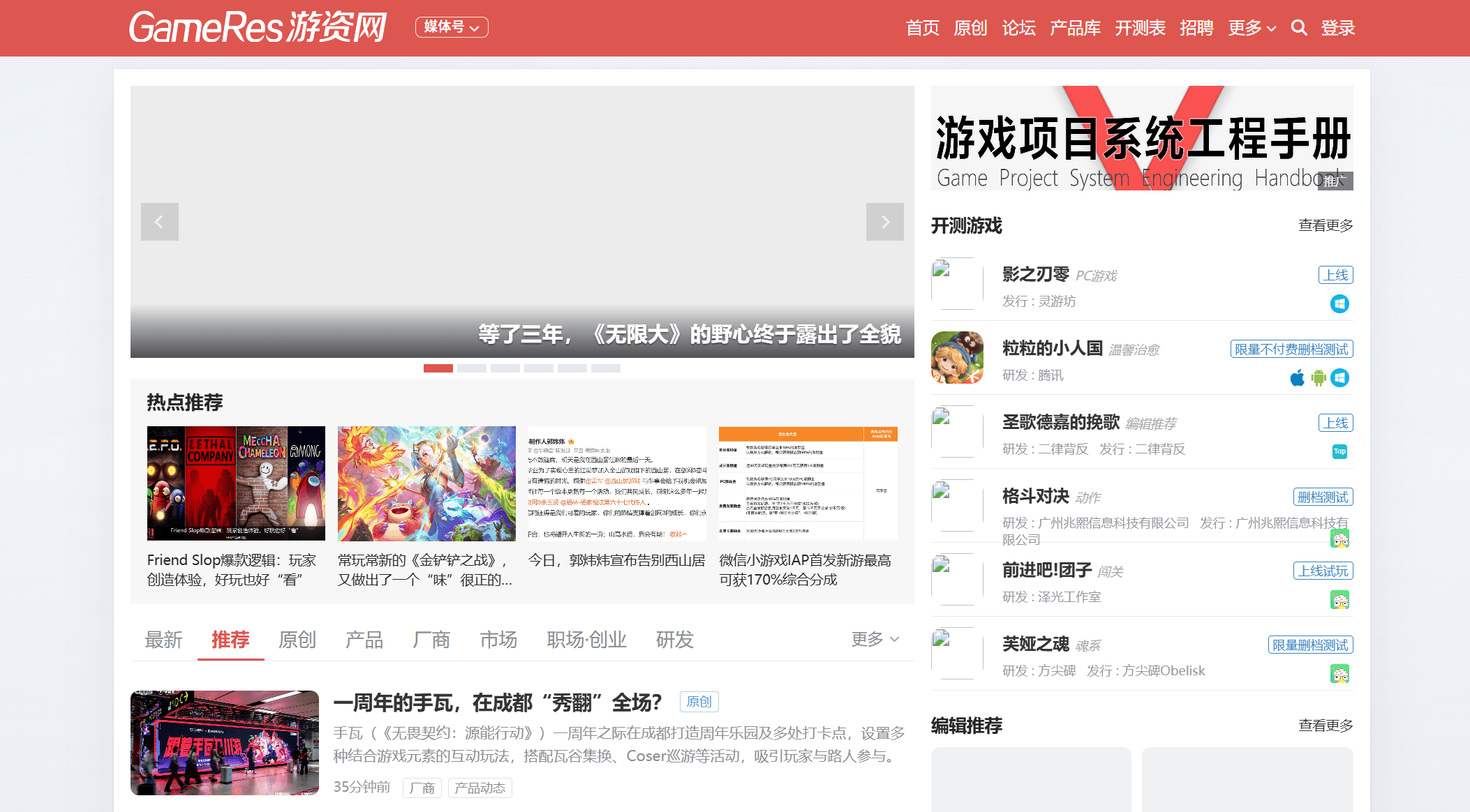The height and width of the screenshot is (812, 1470).
Task: Open the 格斗对决 game title
Action: (x=1036, y=496)
